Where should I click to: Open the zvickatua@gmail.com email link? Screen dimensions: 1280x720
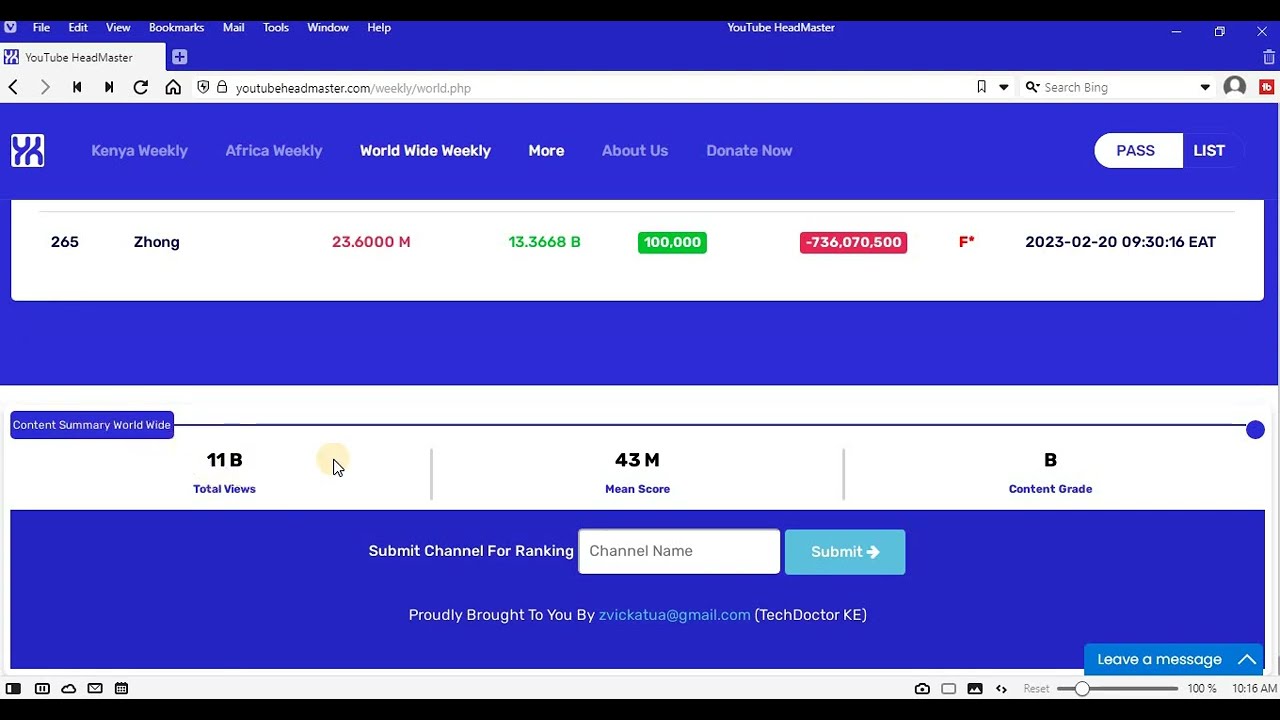click(674, 615)
